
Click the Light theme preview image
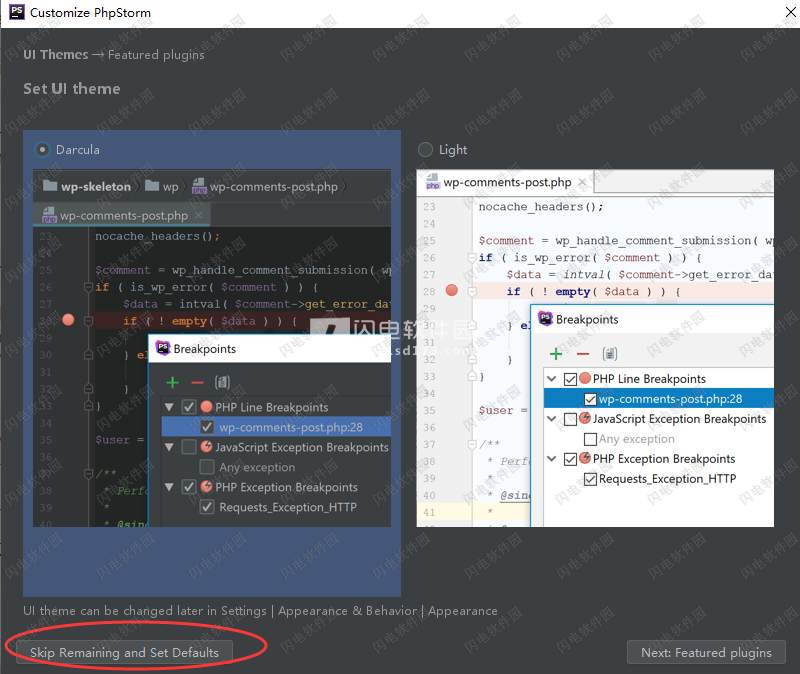595,348
